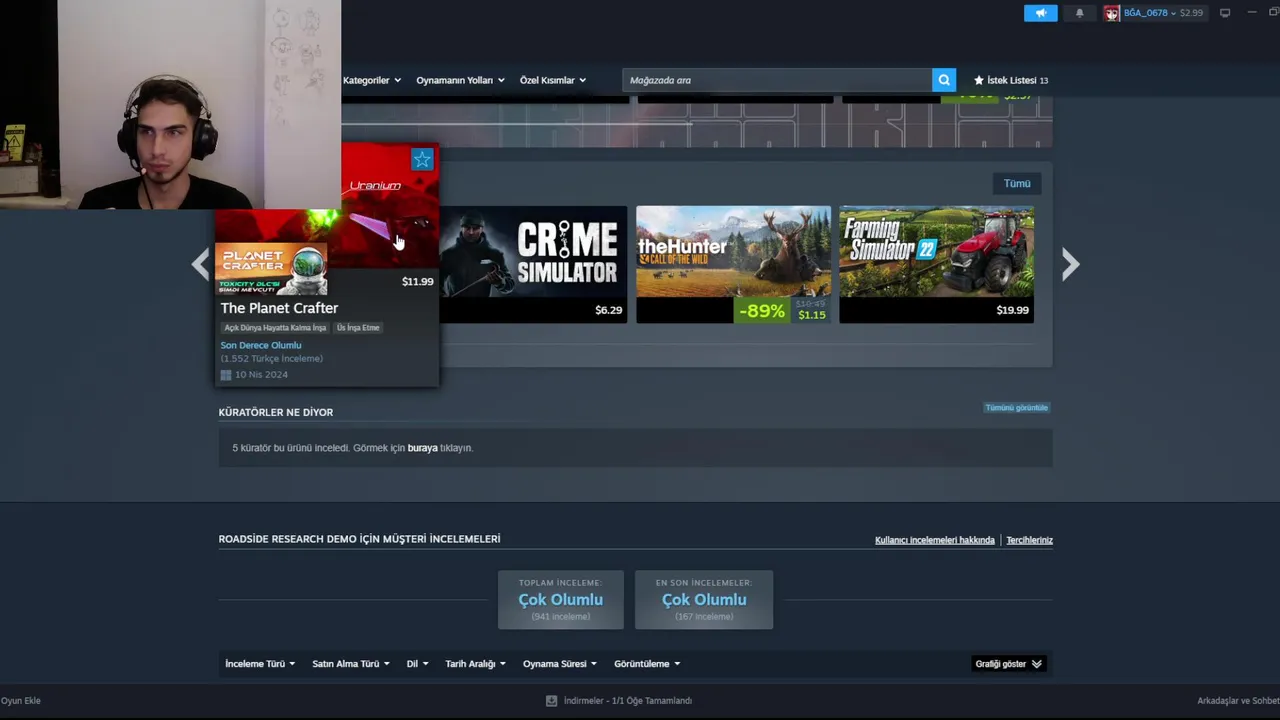Image resolution: width=1280 pixels, height=720 pixels.
Task: Click The Planet Crafter title text
Action: click(279, 308)
